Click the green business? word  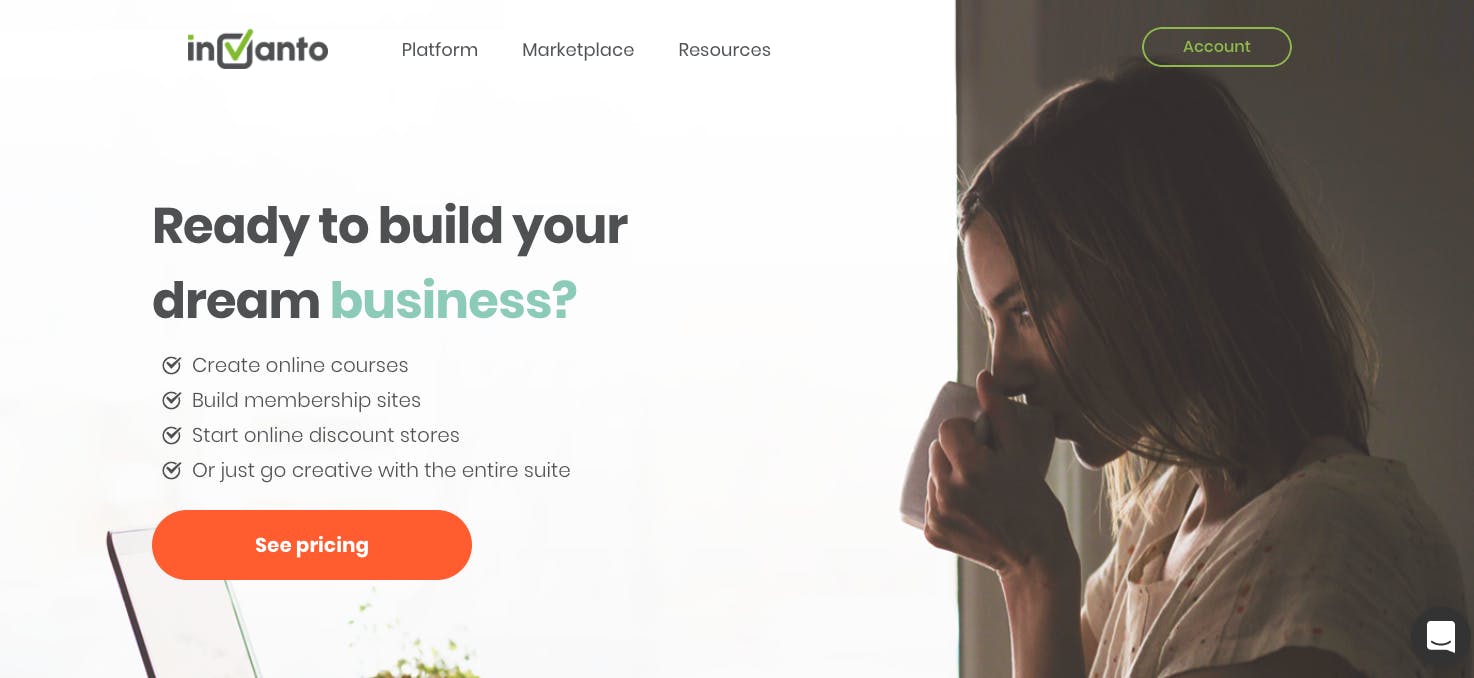453,300
